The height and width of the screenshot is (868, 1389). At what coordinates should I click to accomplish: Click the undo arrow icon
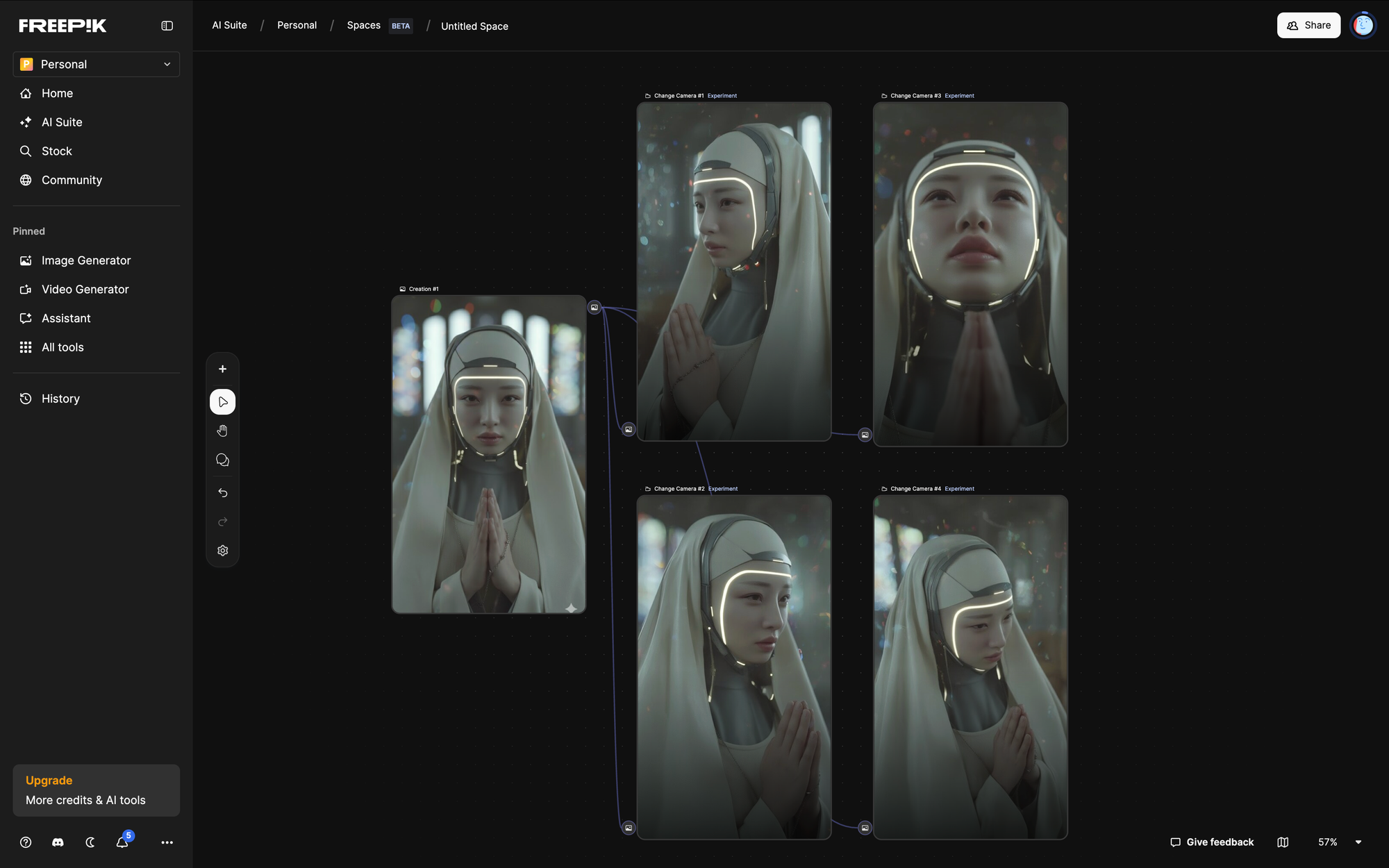222,492
